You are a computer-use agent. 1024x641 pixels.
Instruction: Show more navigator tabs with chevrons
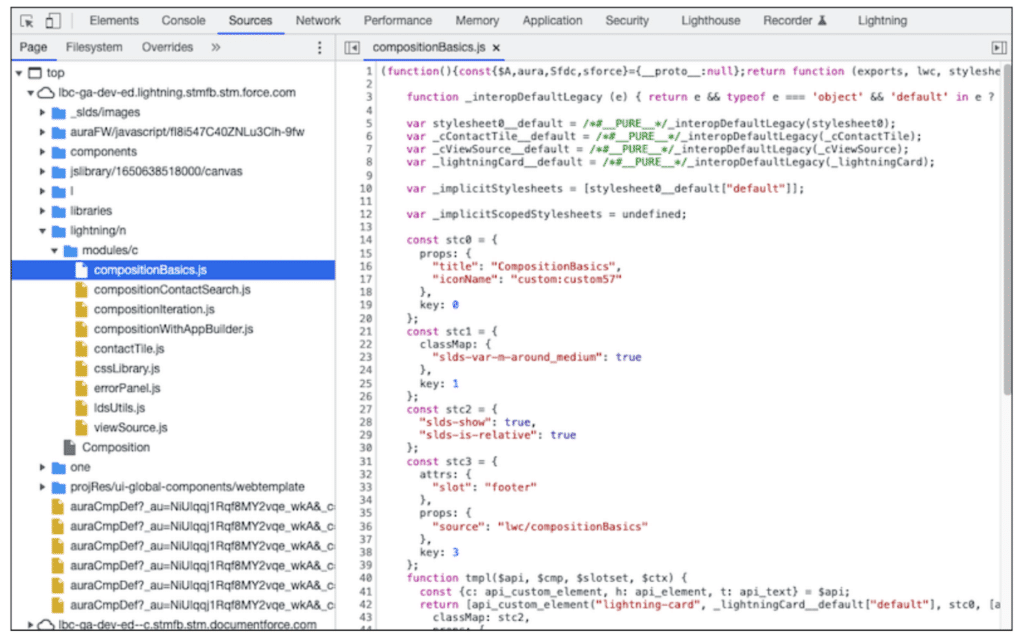[x=216, y=47]
